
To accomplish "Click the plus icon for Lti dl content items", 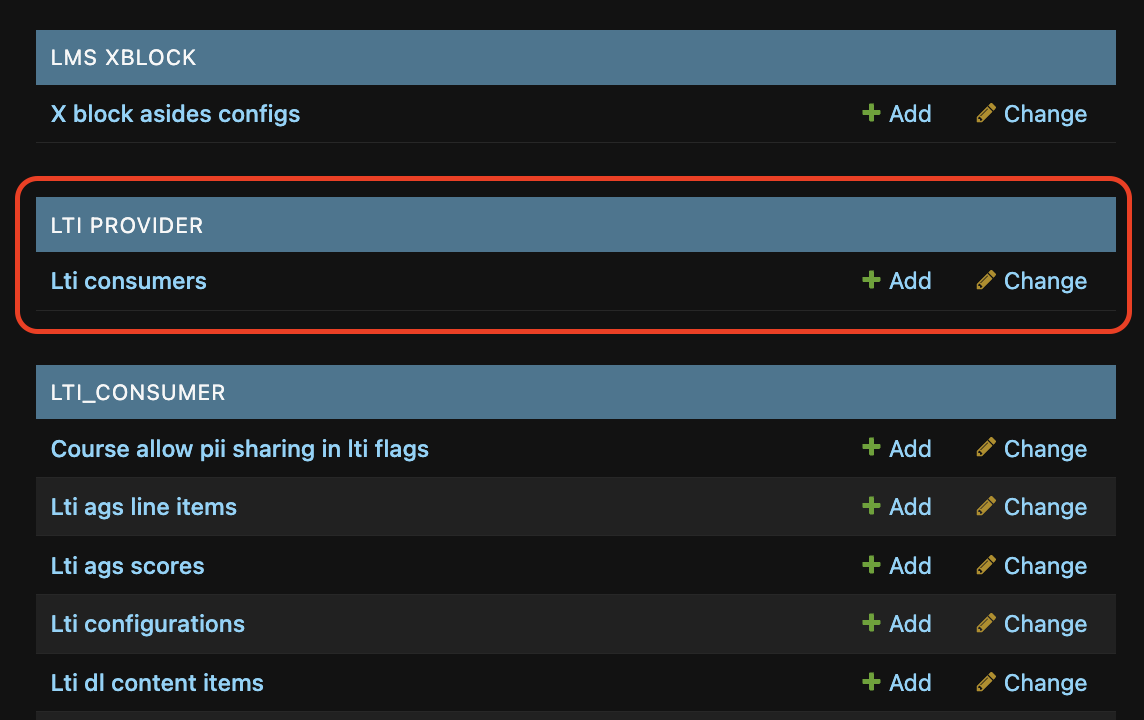I will [x=870, y=682].
